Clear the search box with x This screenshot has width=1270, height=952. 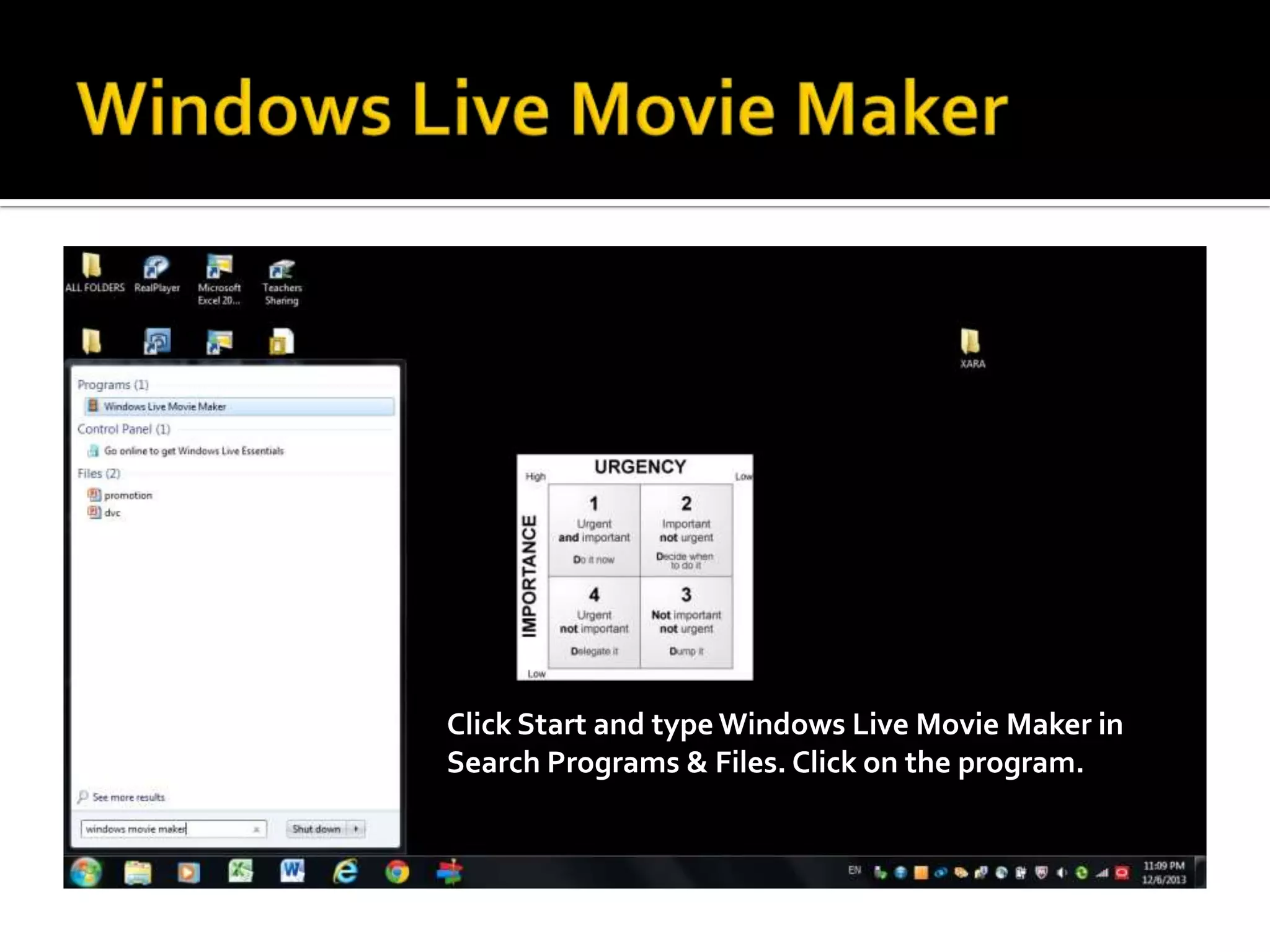click(x=256, y=829)
